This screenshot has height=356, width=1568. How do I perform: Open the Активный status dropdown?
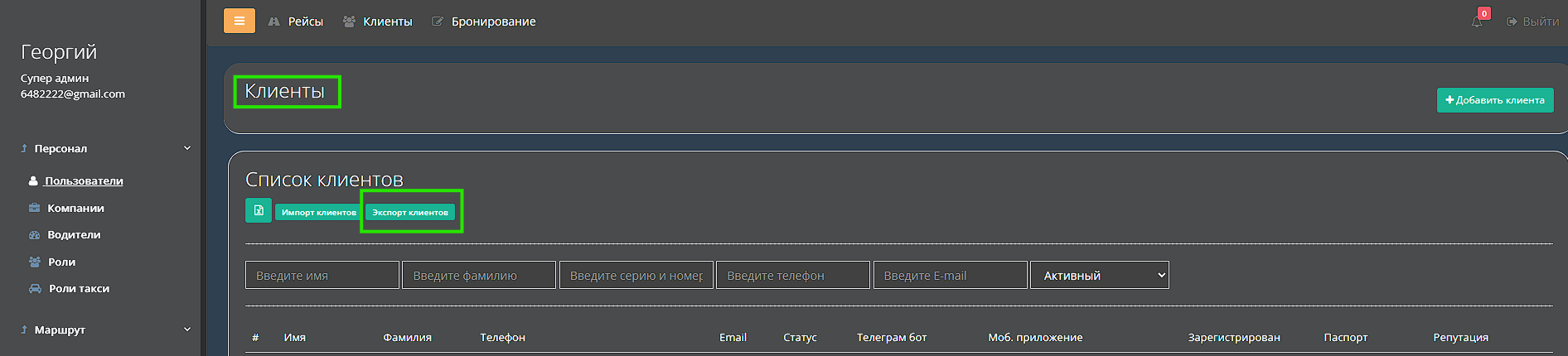(1099, 276)
